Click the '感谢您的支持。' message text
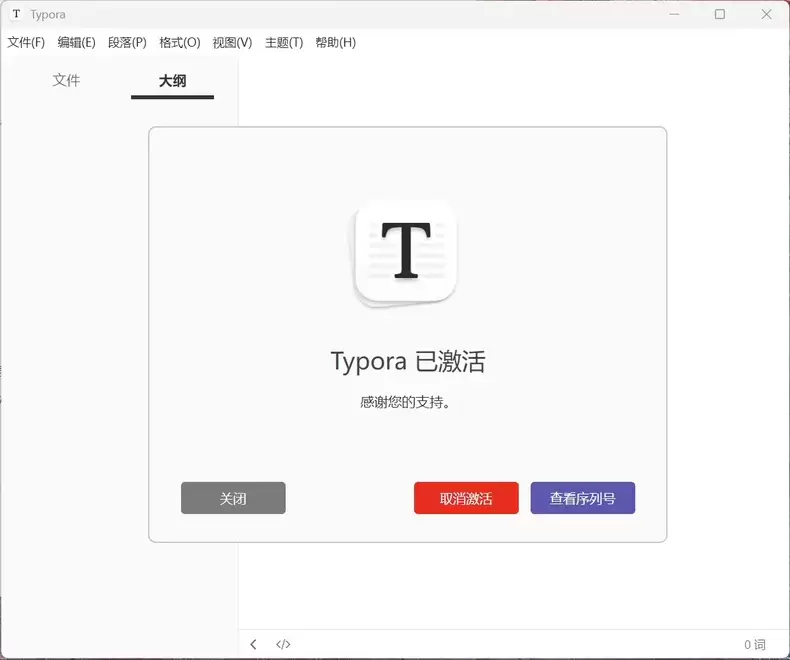The image size is (790, 660). coord(406,402)
